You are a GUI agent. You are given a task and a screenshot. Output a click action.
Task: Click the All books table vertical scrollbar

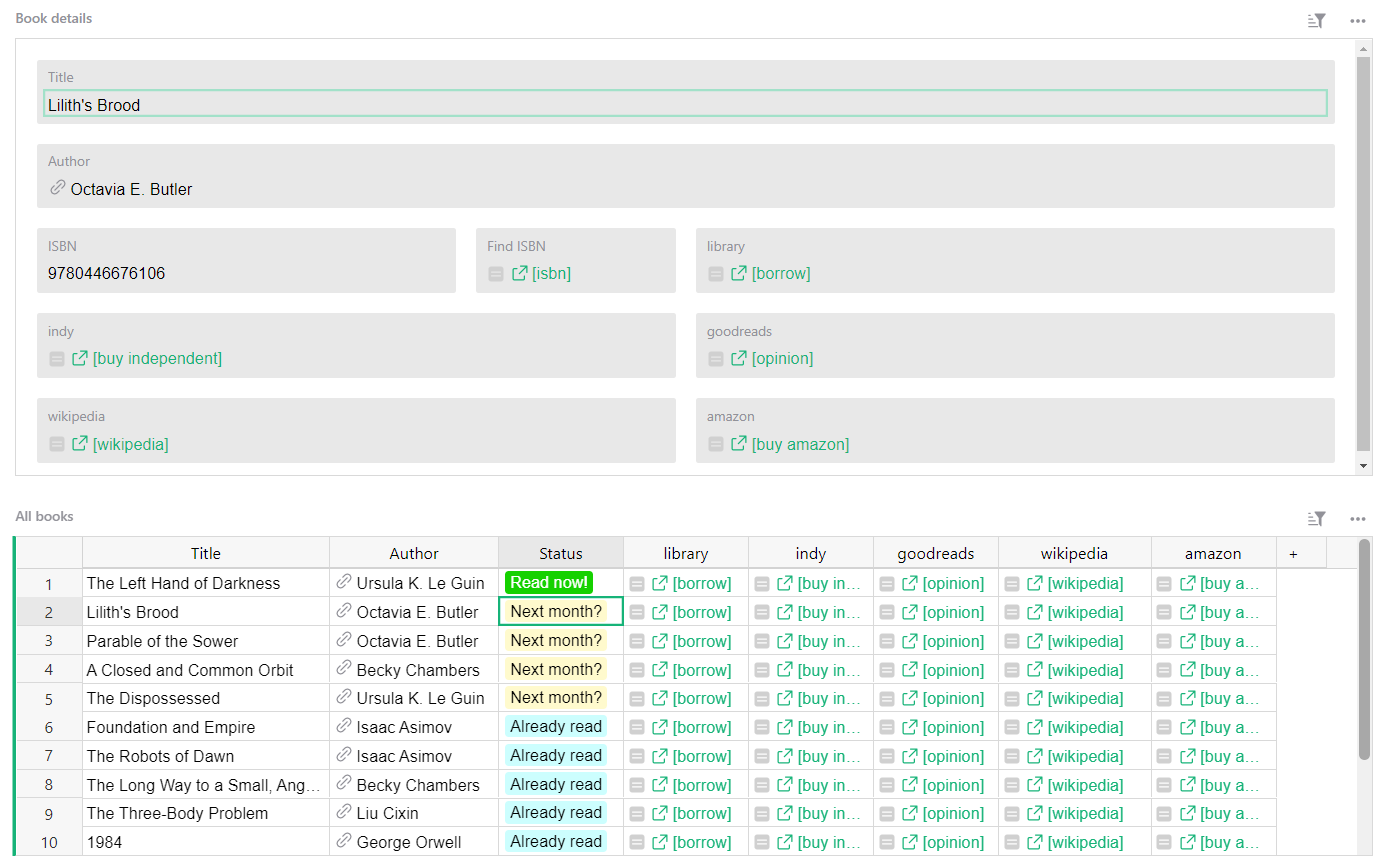click(x=1364, y=650)
